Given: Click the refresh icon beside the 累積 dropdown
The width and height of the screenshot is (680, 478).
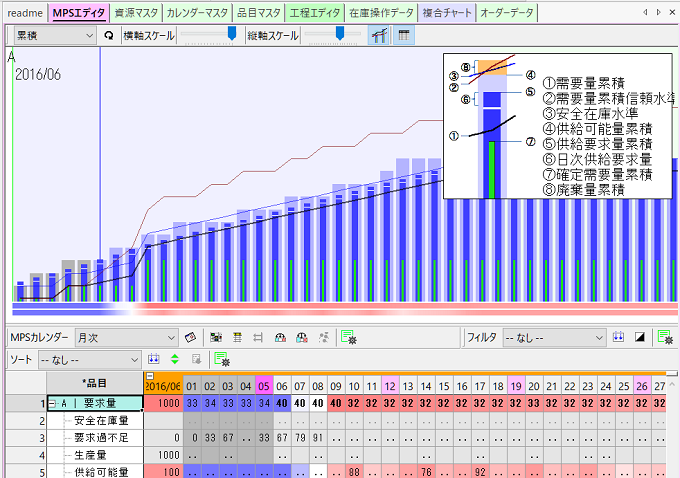Looking at the screenshot, I should [108, 35].
